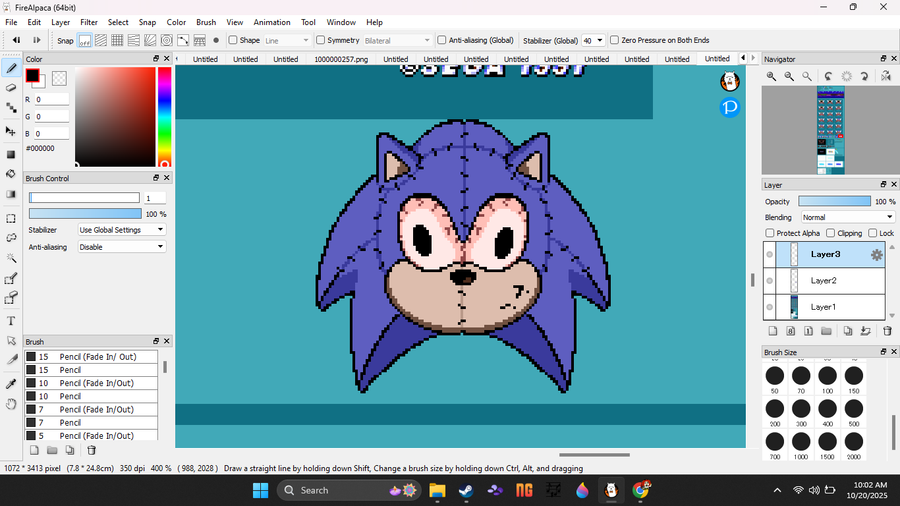Select the Magic Wand tool
The image size is (900, 506).
[11, 258]
